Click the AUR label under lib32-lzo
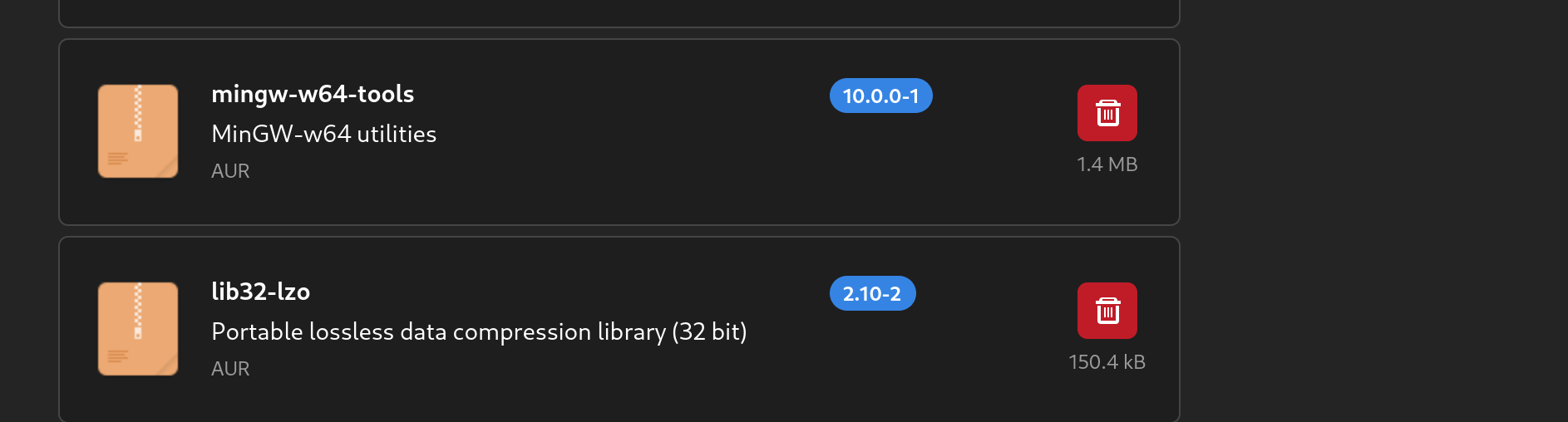 click(230, 369)
